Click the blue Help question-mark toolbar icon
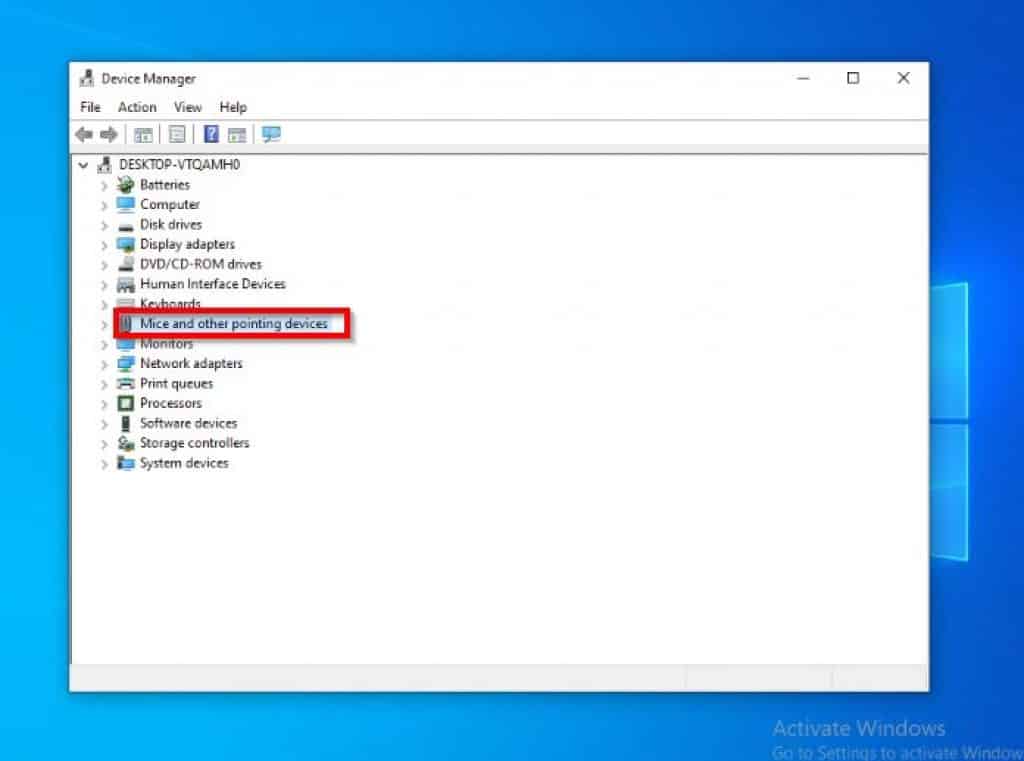Screen dimensions: 1024x761 click(211, 134)
